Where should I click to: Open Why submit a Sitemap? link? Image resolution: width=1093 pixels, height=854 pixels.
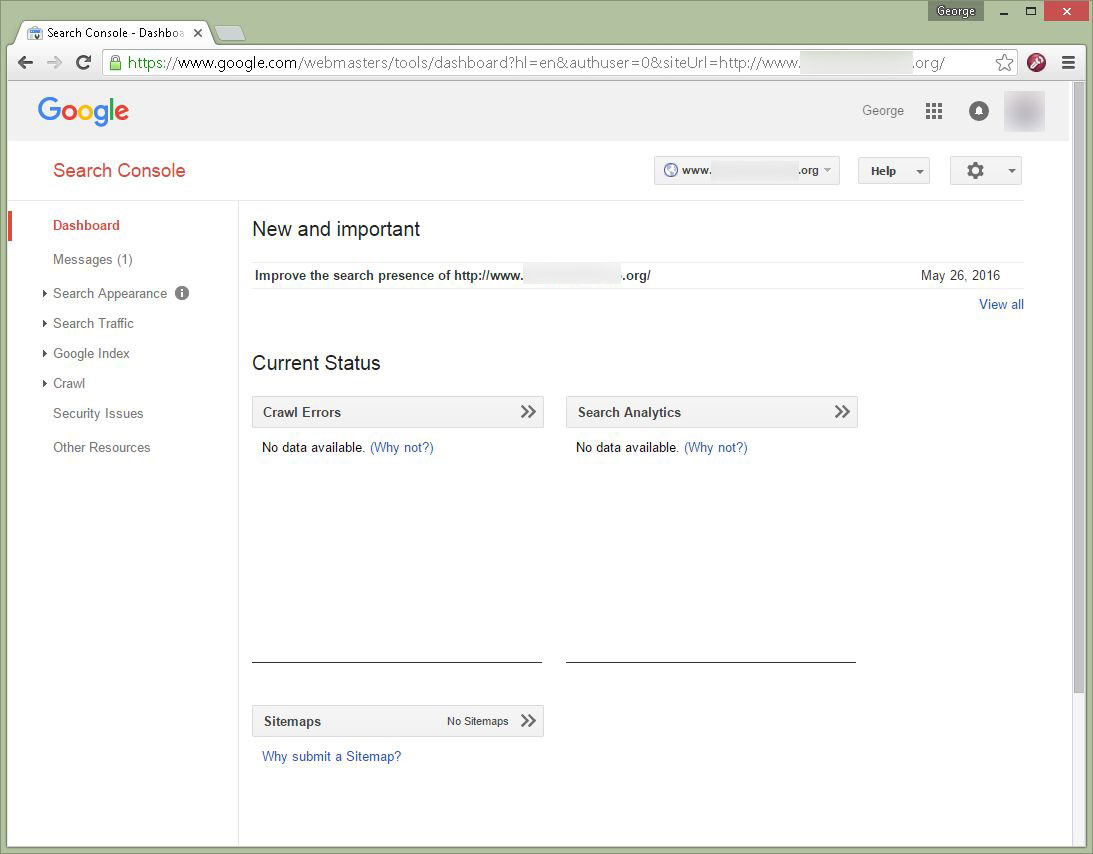click(332, 756)
